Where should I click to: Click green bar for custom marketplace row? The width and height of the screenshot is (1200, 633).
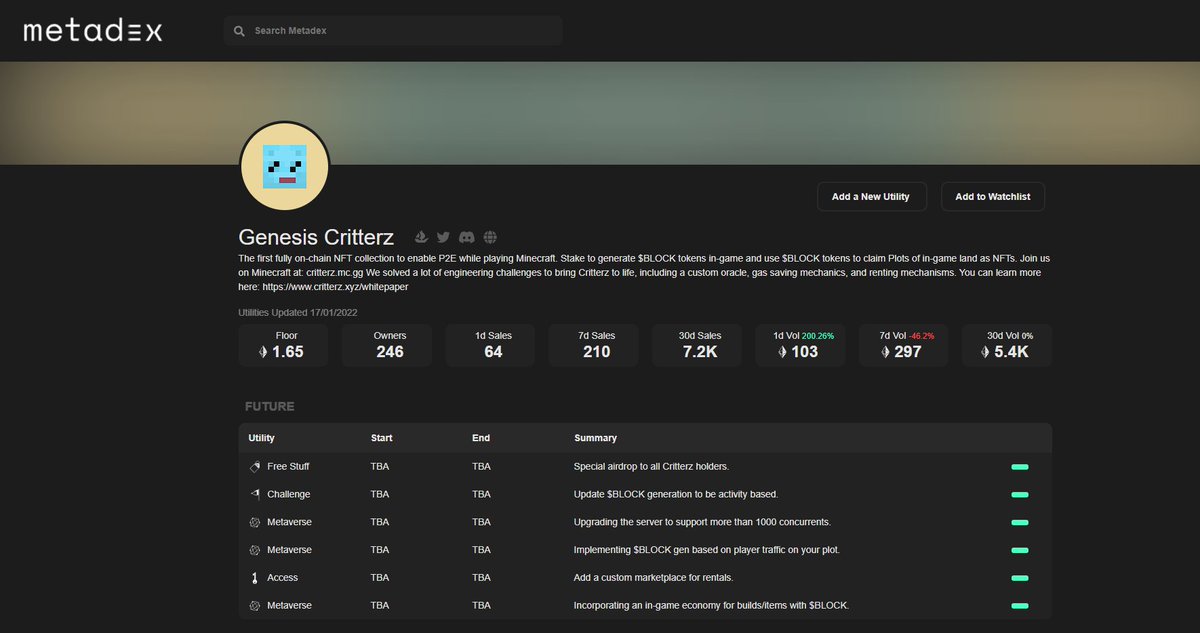(1020, 578)
